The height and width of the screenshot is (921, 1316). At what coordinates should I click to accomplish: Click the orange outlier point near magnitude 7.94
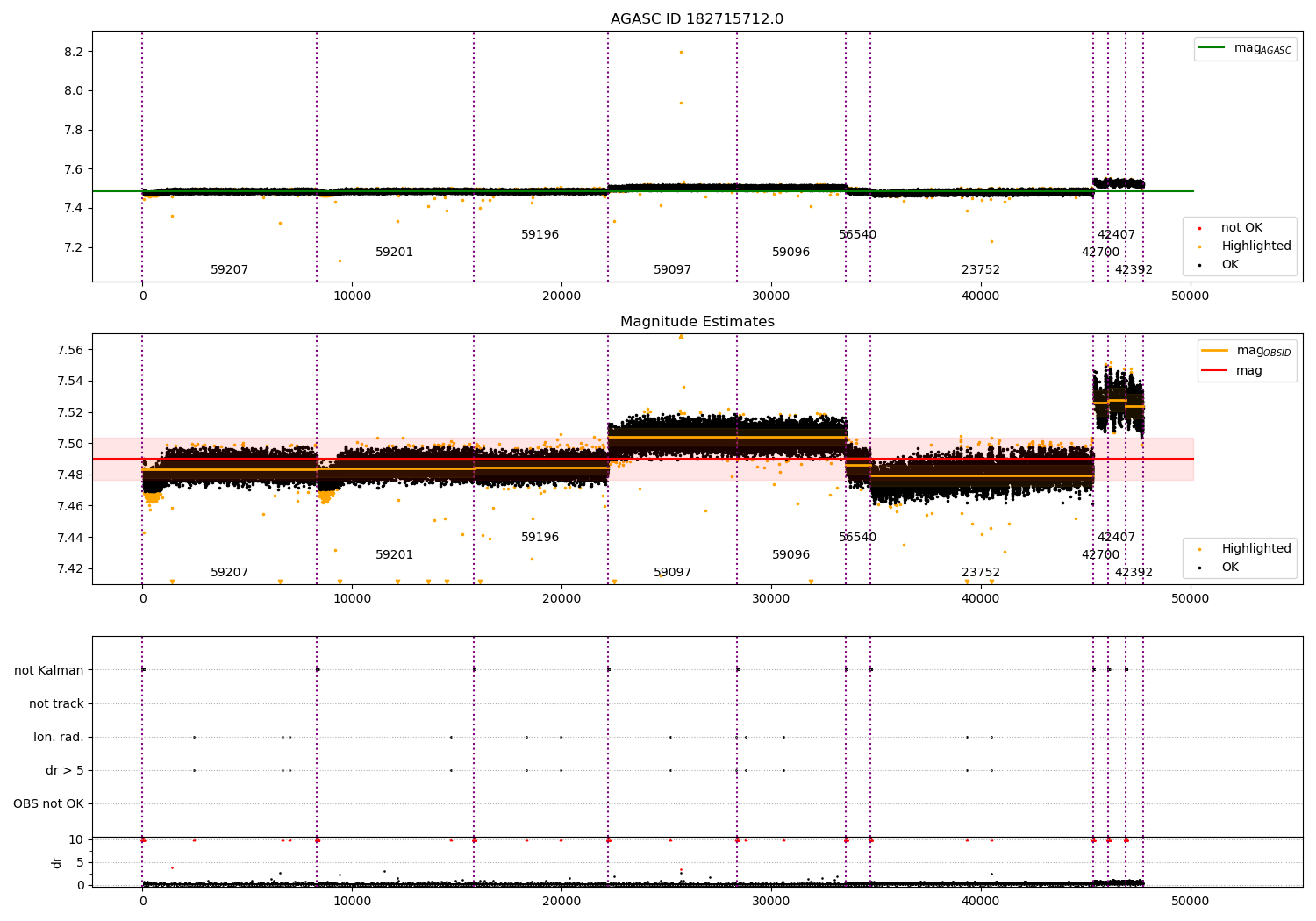(x=681, y=103)
